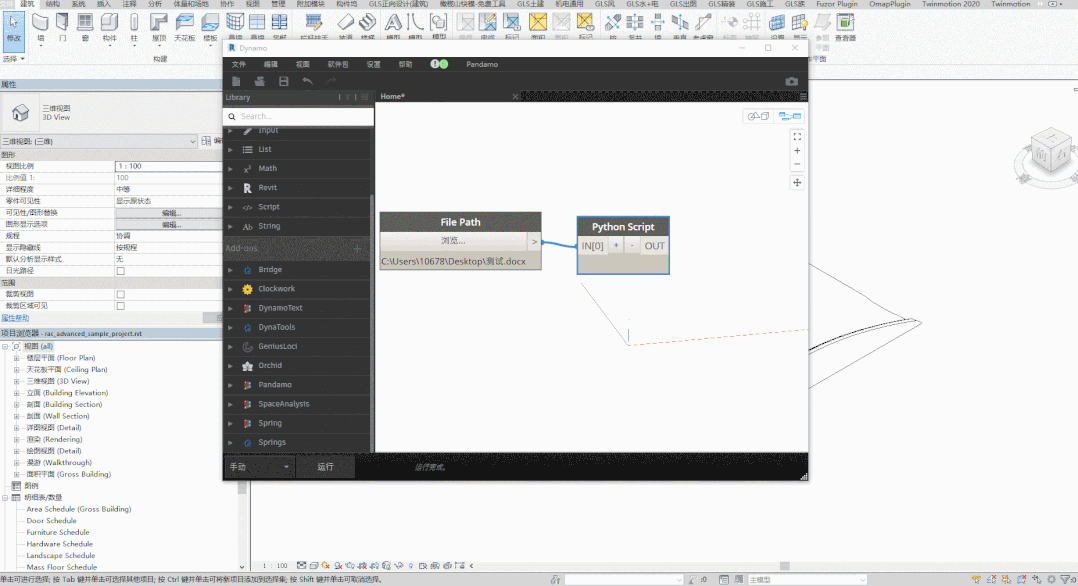Click the add-ons plus icon
Image resolution: width=1078 pixels, height=586 pixels.
coord(357,248)
